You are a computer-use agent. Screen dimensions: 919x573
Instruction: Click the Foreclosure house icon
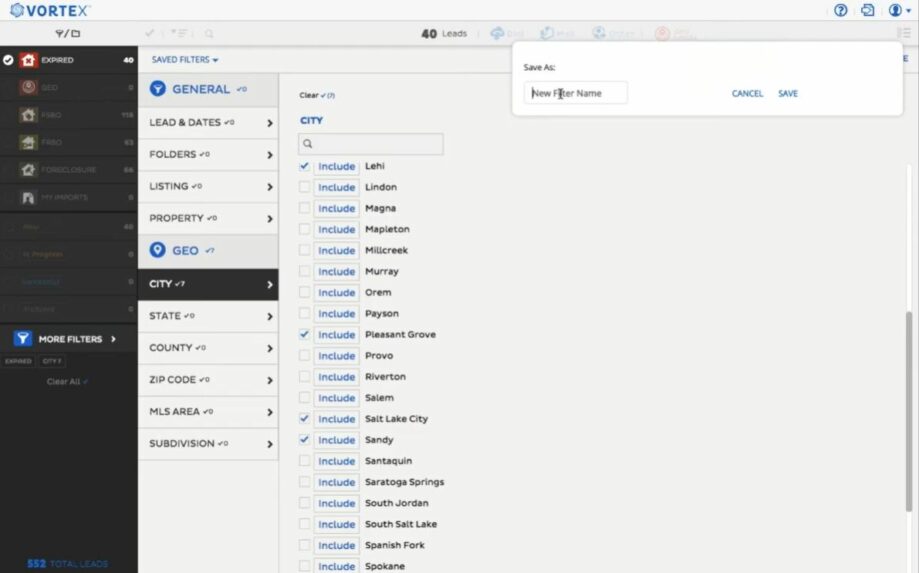28,169
